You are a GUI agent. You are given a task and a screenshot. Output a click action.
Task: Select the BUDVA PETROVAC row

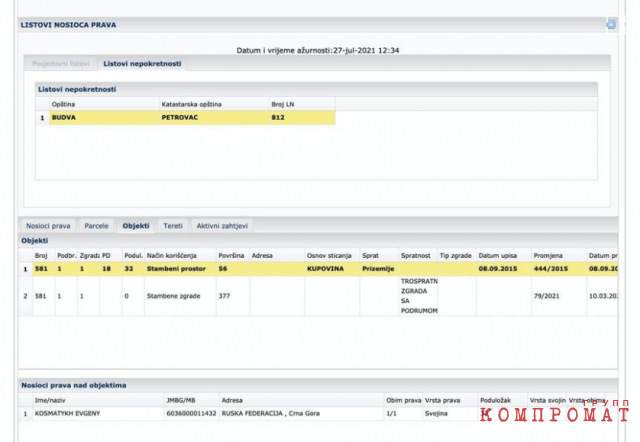coord(185,117)
